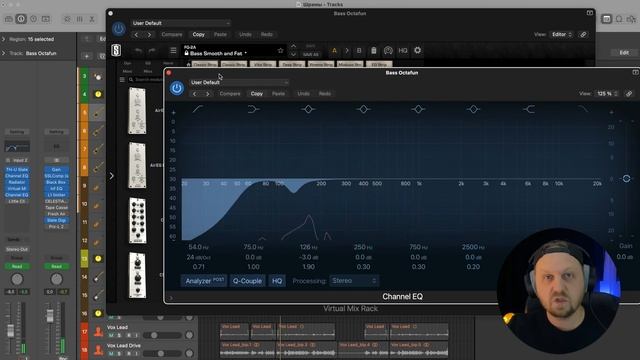
Task: Click the left strip Read automation button
Action: coord(17,266)
